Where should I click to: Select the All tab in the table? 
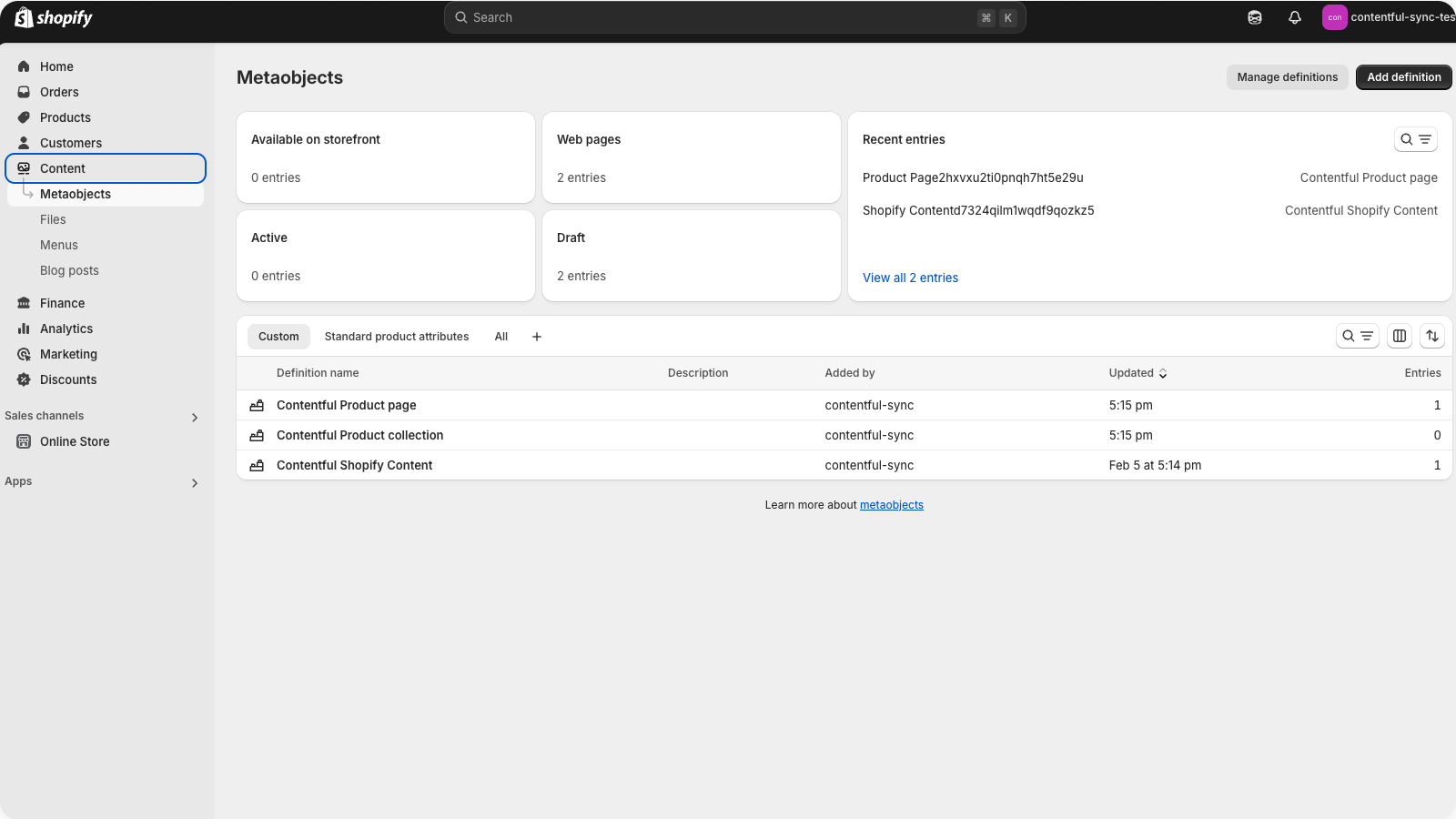[500, 336]
